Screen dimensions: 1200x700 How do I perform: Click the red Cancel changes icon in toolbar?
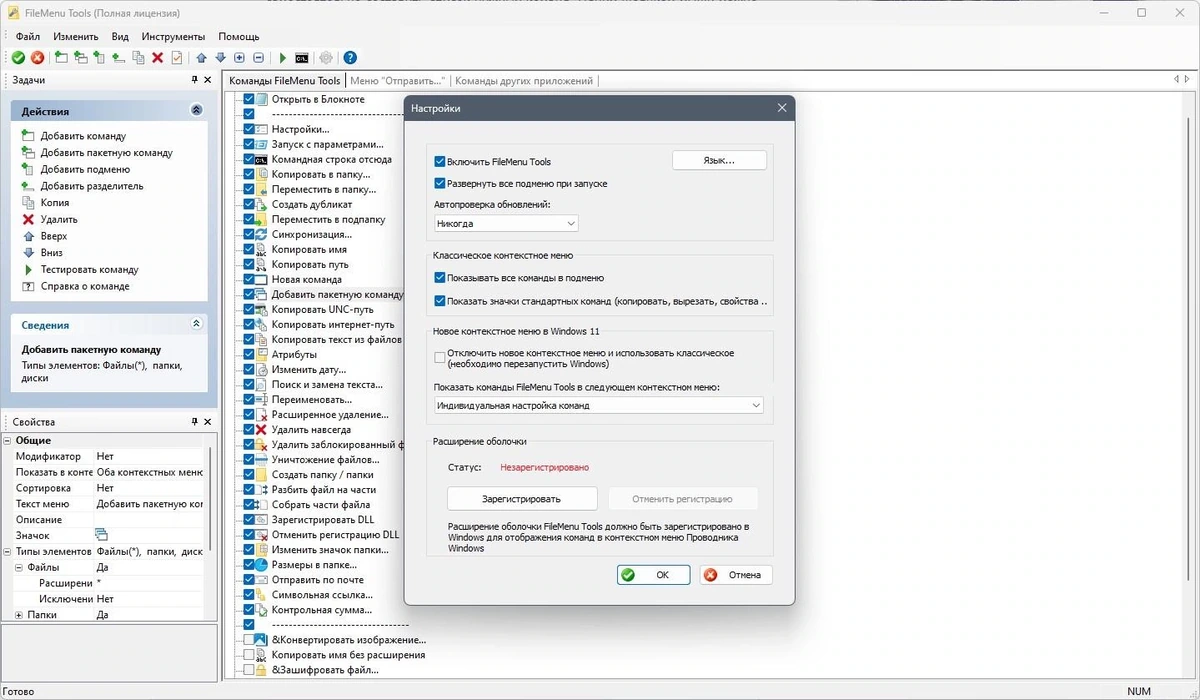click(x=37, y=58)
